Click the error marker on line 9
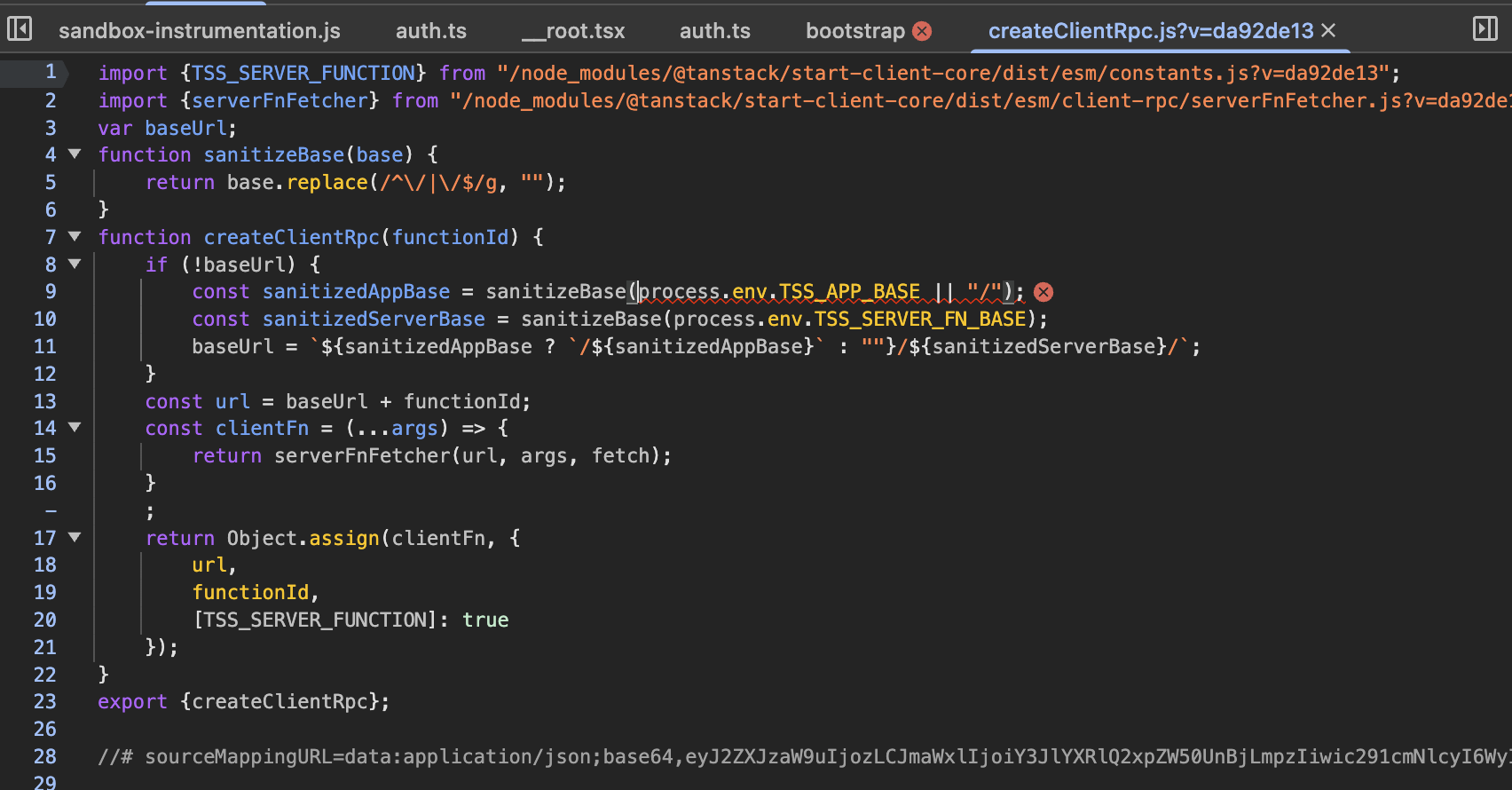The image size is (1512, 790). click(1043, 292)
